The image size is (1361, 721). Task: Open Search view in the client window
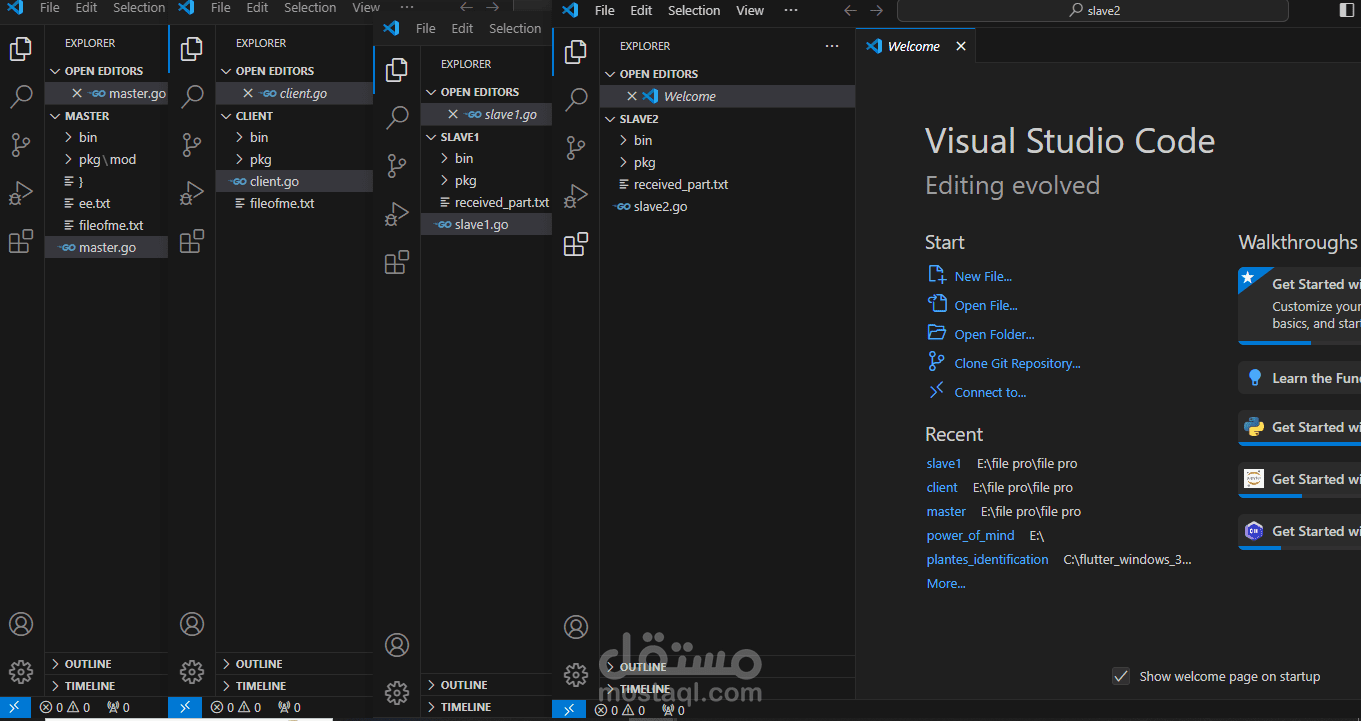[x=192, y=96]
